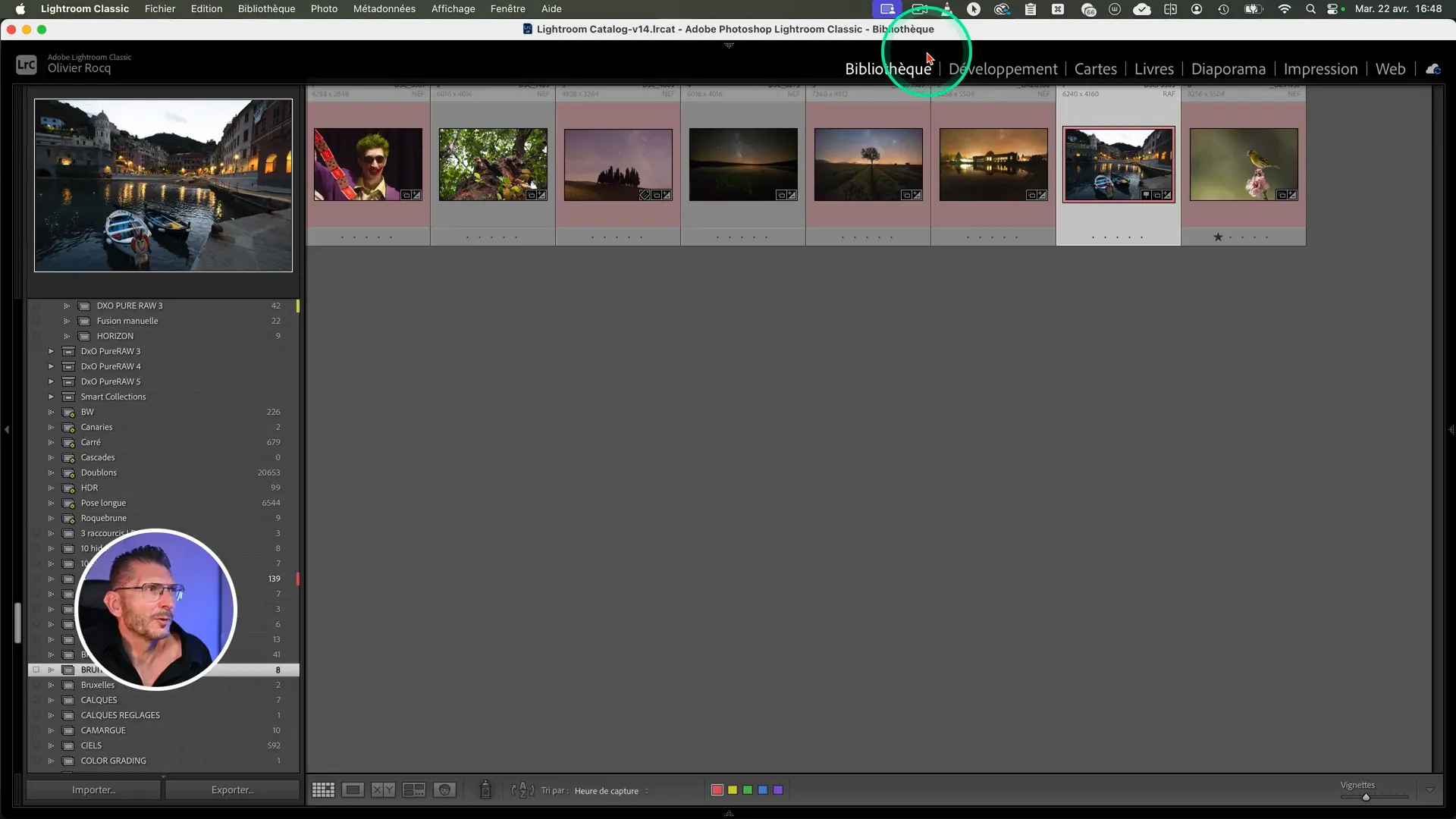Viewport: 1456px width, 819px height.
Task: Click the Exporter button
Action: point(232,790)
